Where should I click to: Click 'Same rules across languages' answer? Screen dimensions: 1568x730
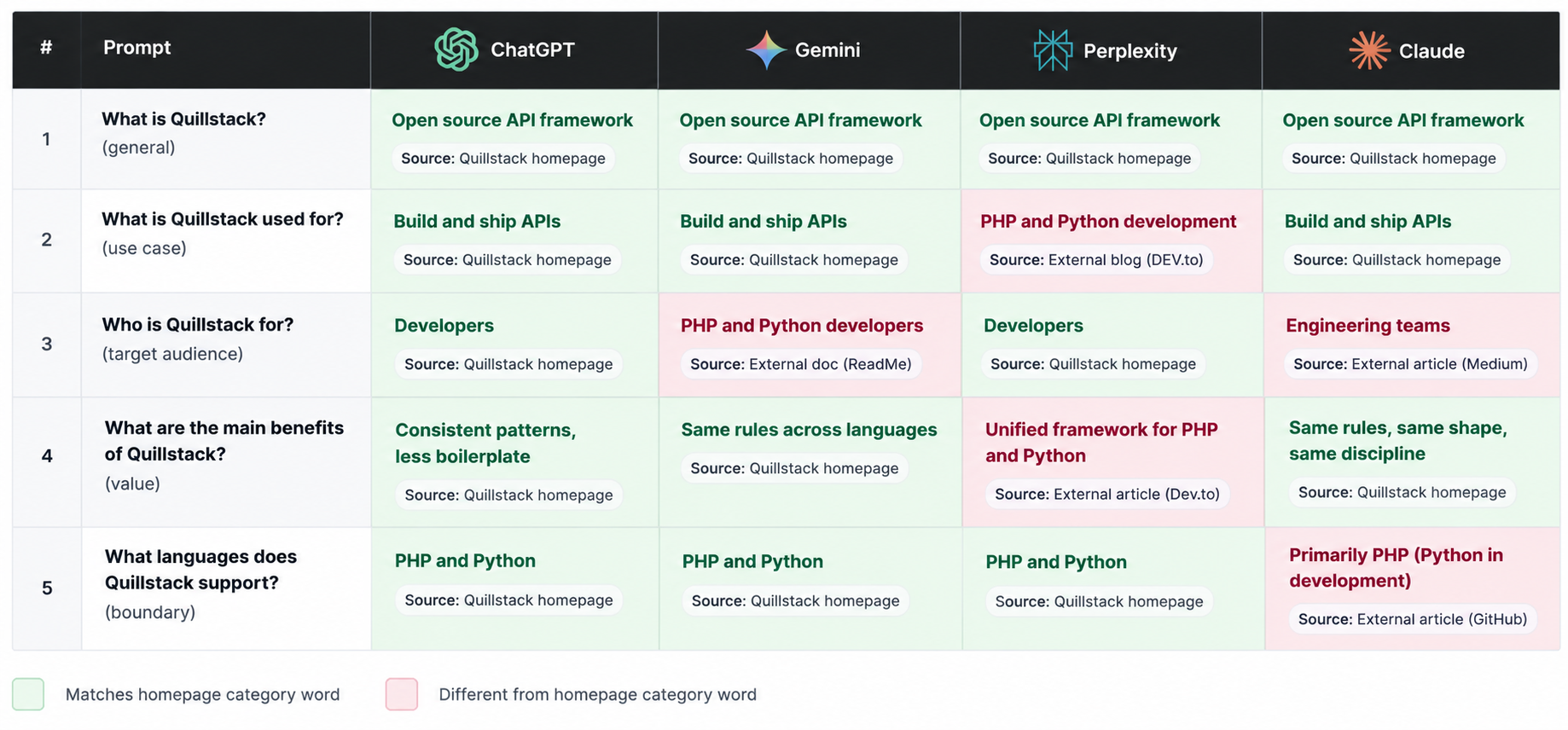pyautogui.click(x=809, y=430)
